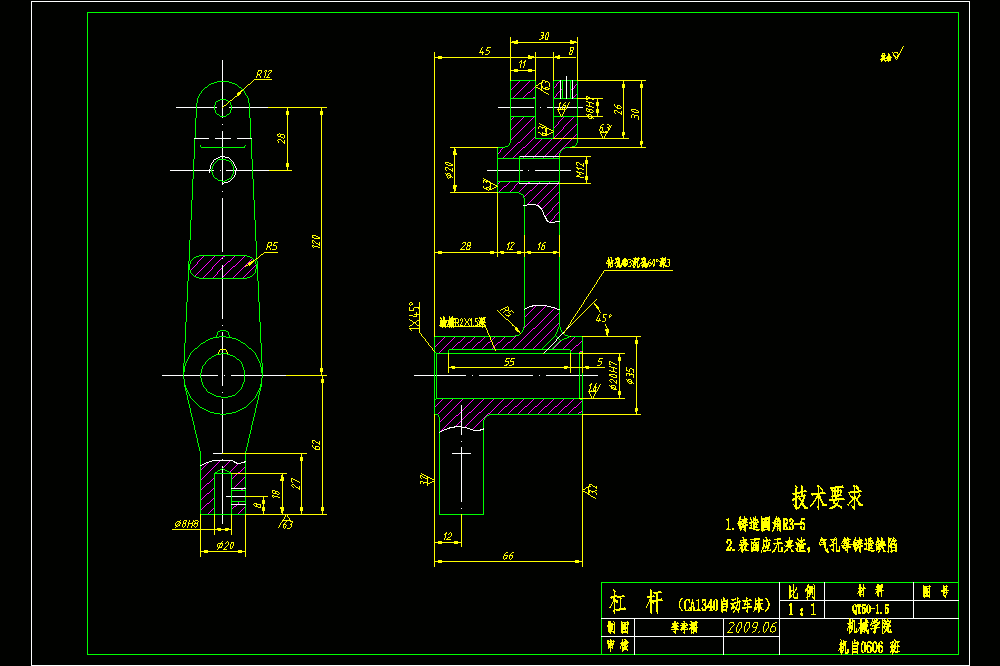Click the (CA1340自动车床) text
Screen dimensions: 1000x666
point(724,604)
